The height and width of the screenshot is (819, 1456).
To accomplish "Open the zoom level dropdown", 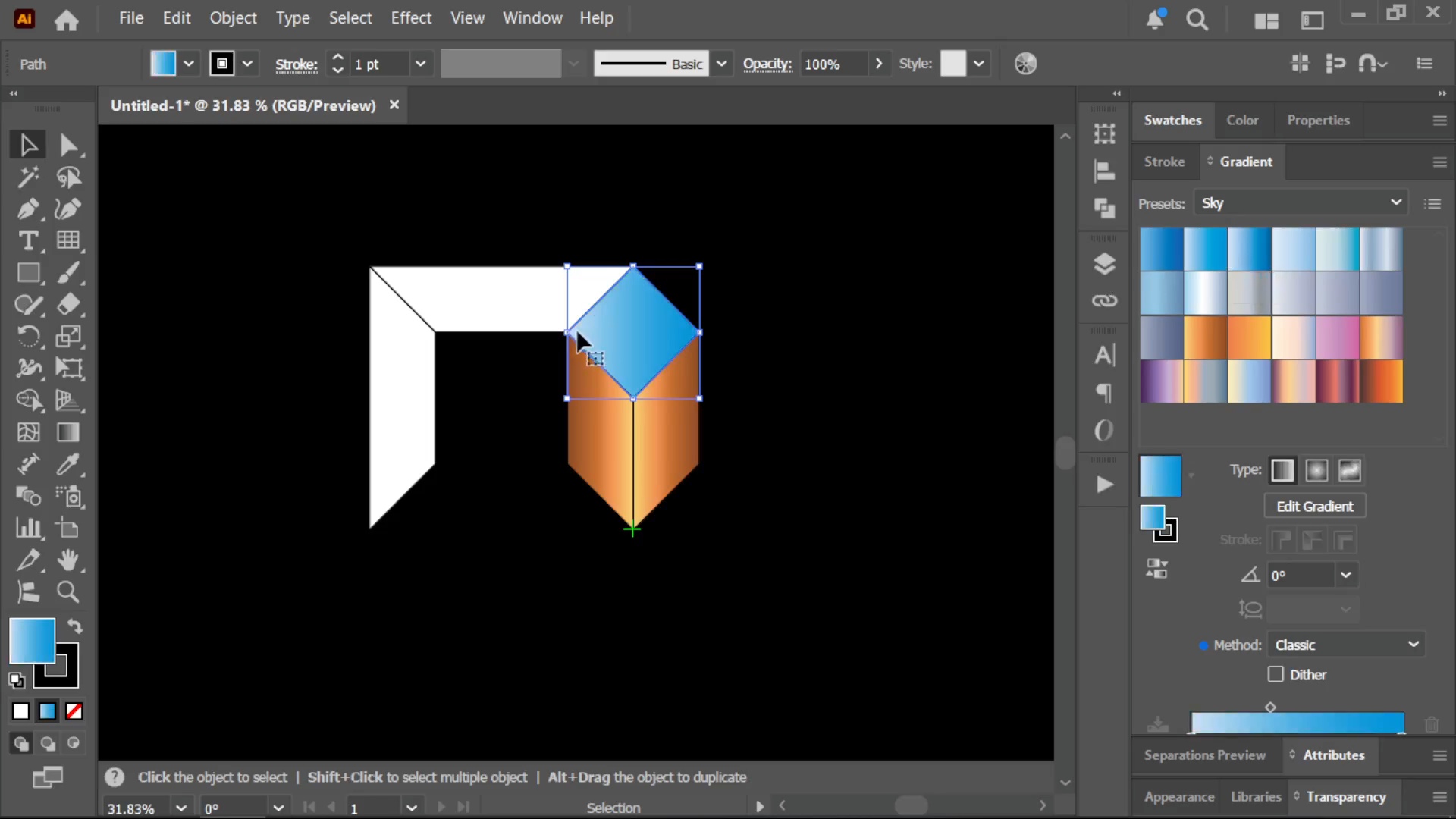I will (x=180, y=808).
